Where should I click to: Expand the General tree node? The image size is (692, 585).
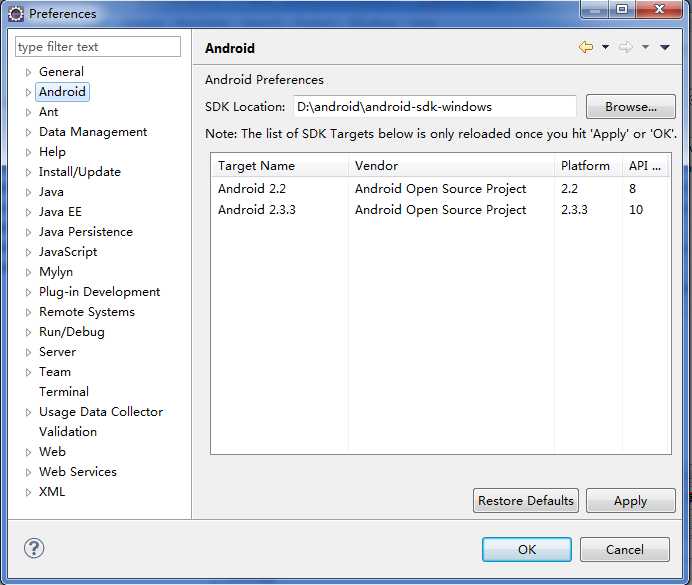click(28, 72)
